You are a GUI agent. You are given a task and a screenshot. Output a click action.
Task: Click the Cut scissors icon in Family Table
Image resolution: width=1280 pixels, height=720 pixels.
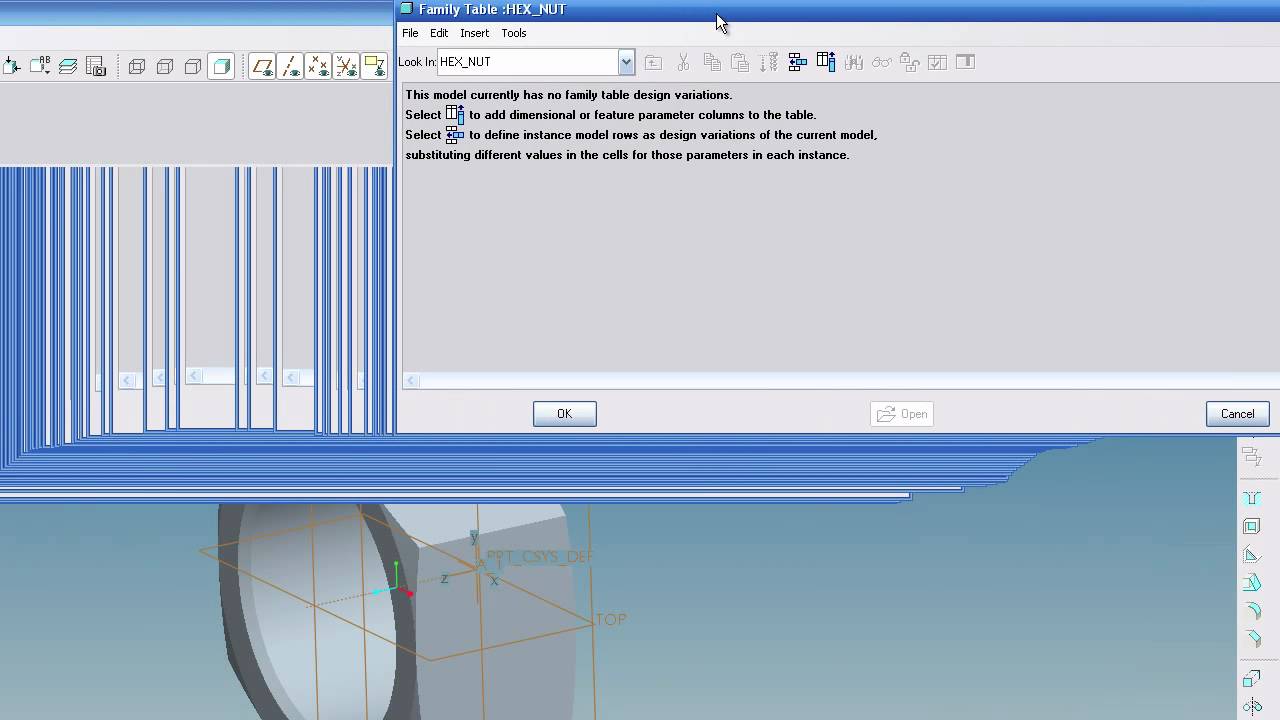683,62
